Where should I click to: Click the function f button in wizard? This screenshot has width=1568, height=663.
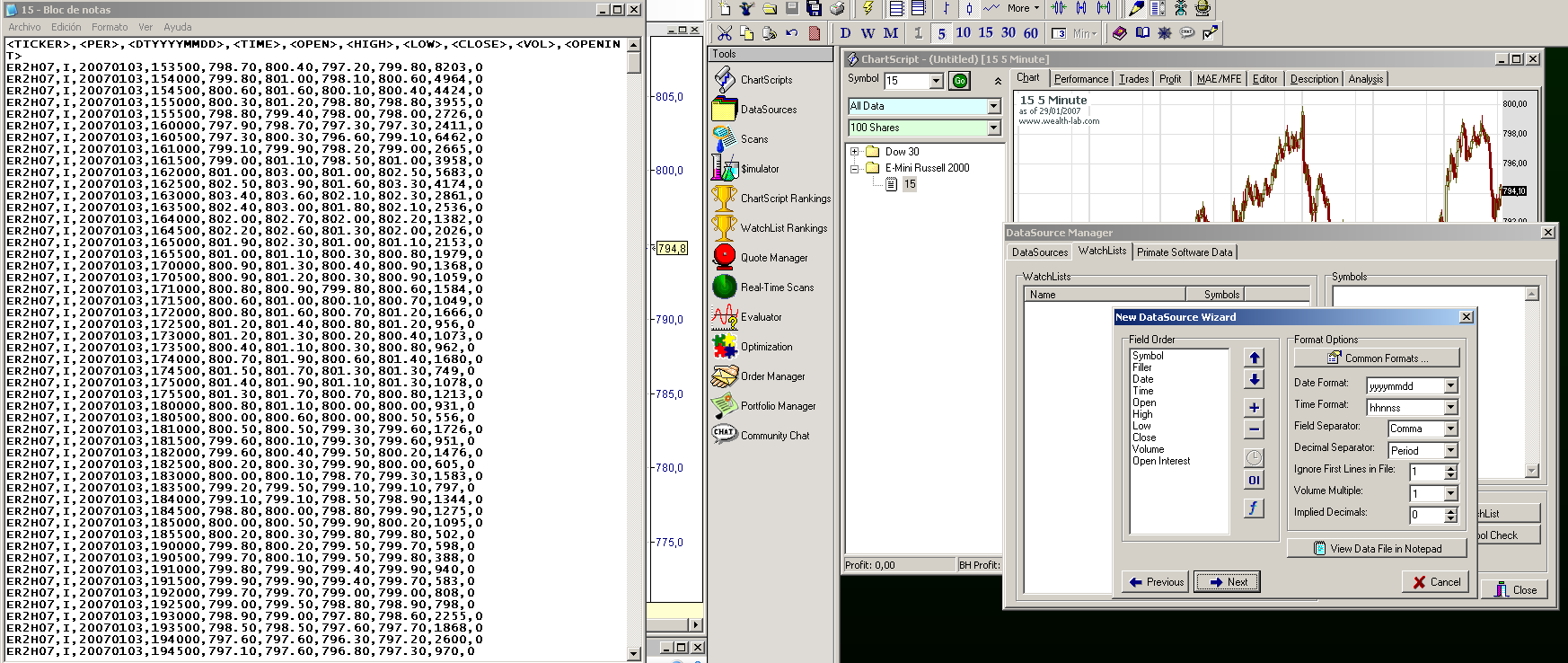click(1255, 508)
